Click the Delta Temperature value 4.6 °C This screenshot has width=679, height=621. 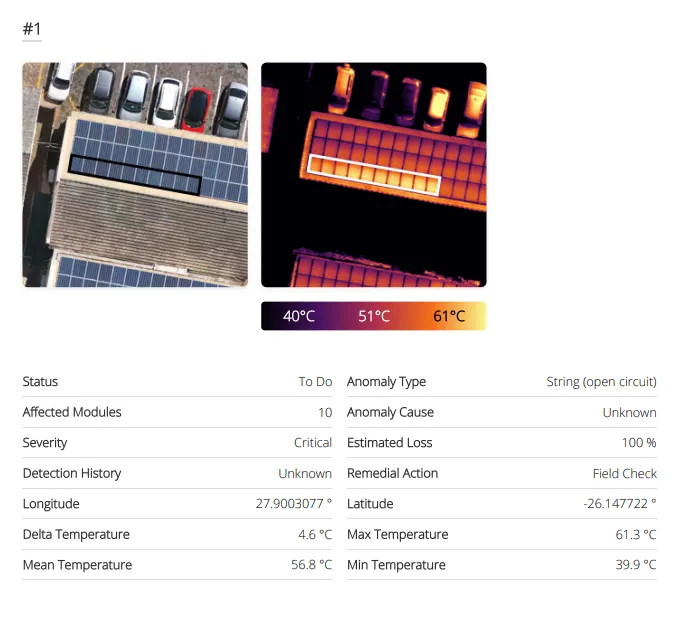315,534
